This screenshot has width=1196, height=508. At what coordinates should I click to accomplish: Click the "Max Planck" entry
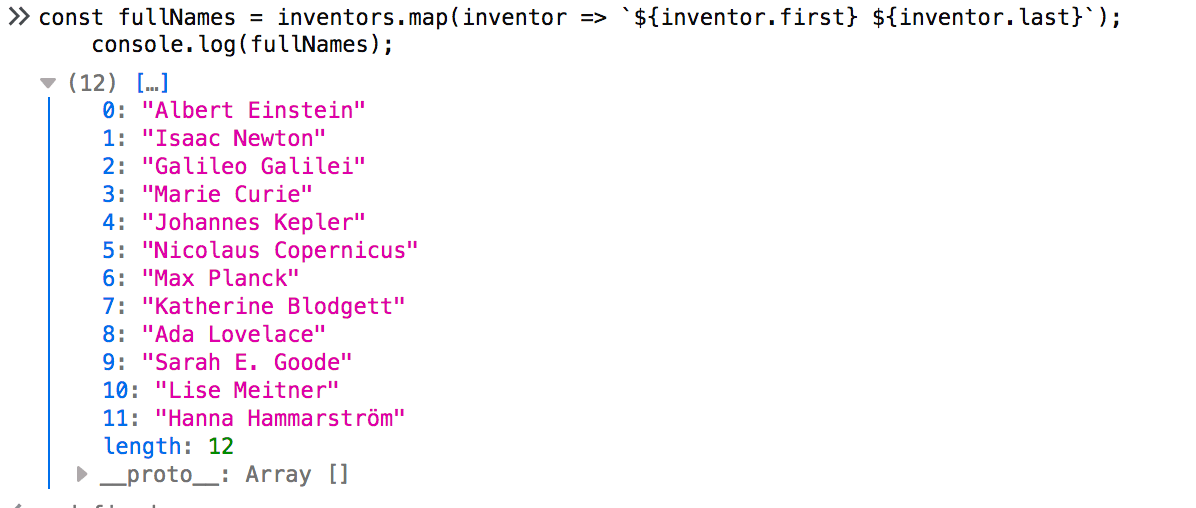(x=221, y=278)
